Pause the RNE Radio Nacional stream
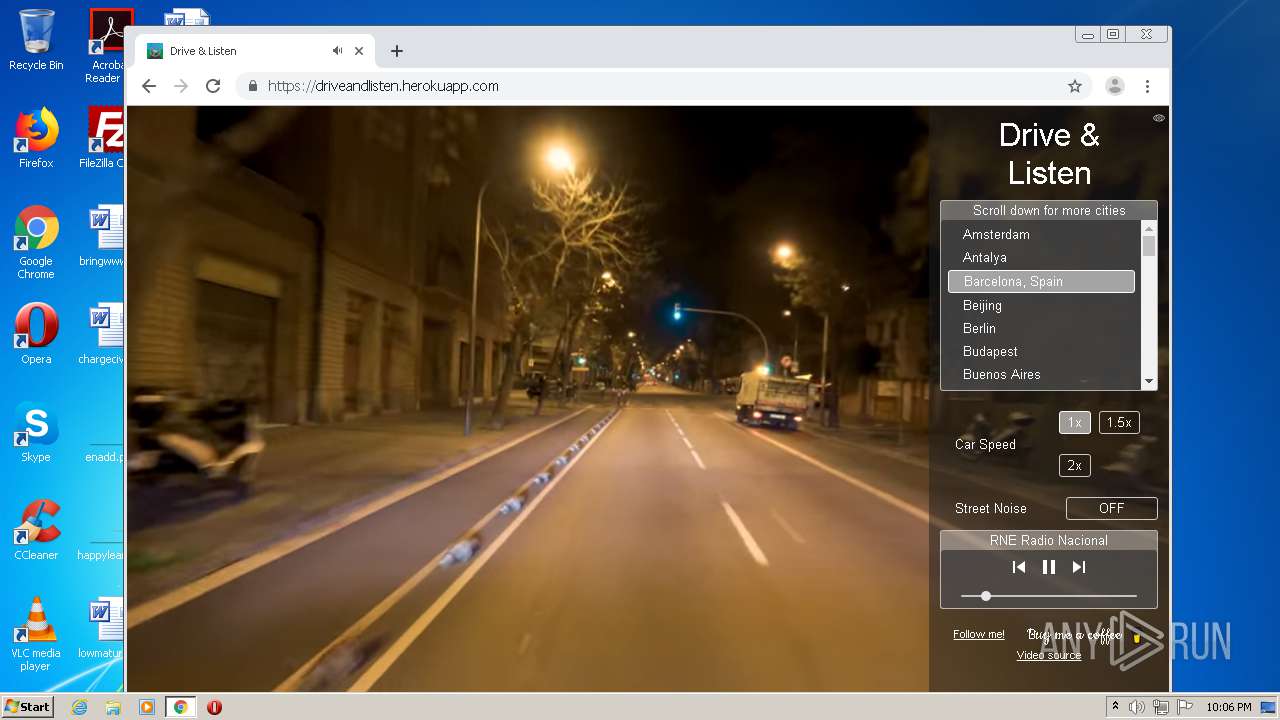 point(1049,567)
